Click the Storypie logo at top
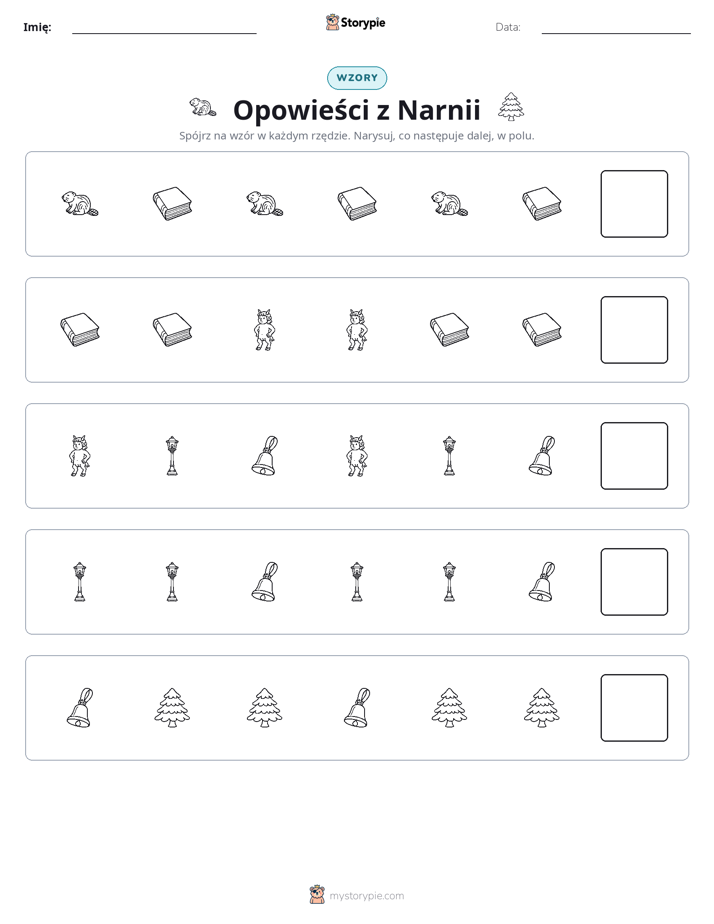 click(x=356, y=22)
